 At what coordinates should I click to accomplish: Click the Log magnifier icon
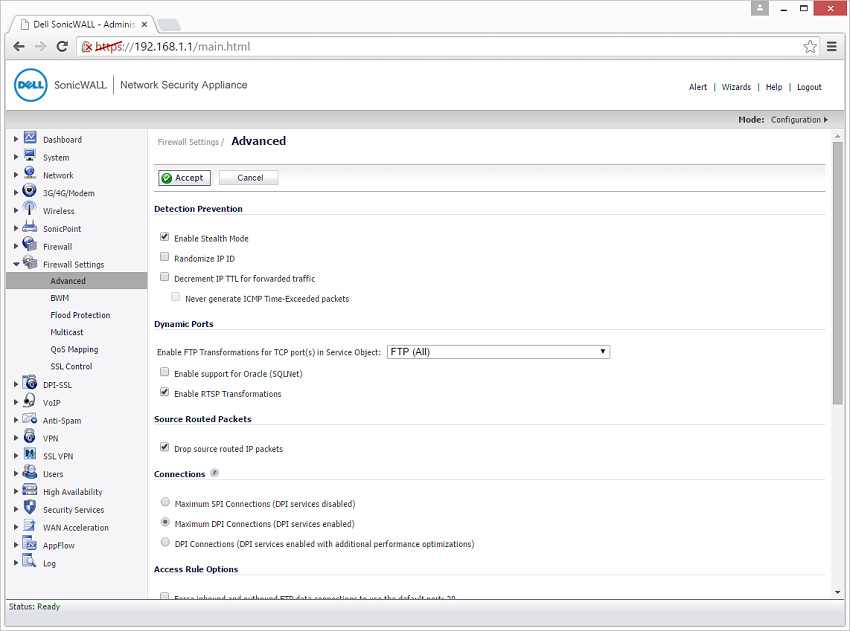click(30, 561)
